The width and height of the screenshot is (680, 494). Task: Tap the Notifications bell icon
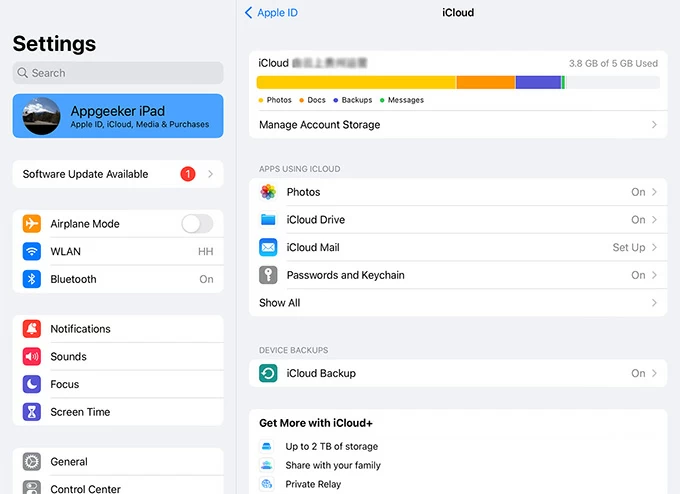32,329
